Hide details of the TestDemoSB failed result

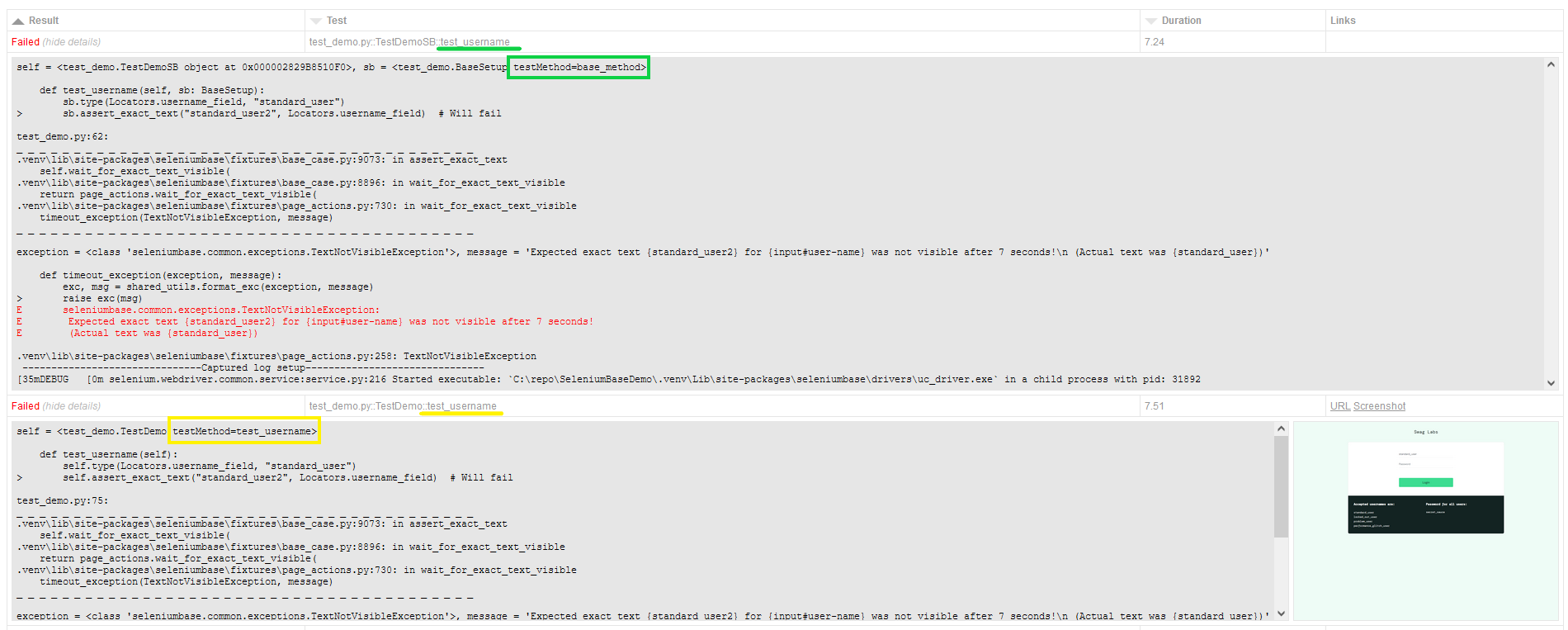coord(72,42)
